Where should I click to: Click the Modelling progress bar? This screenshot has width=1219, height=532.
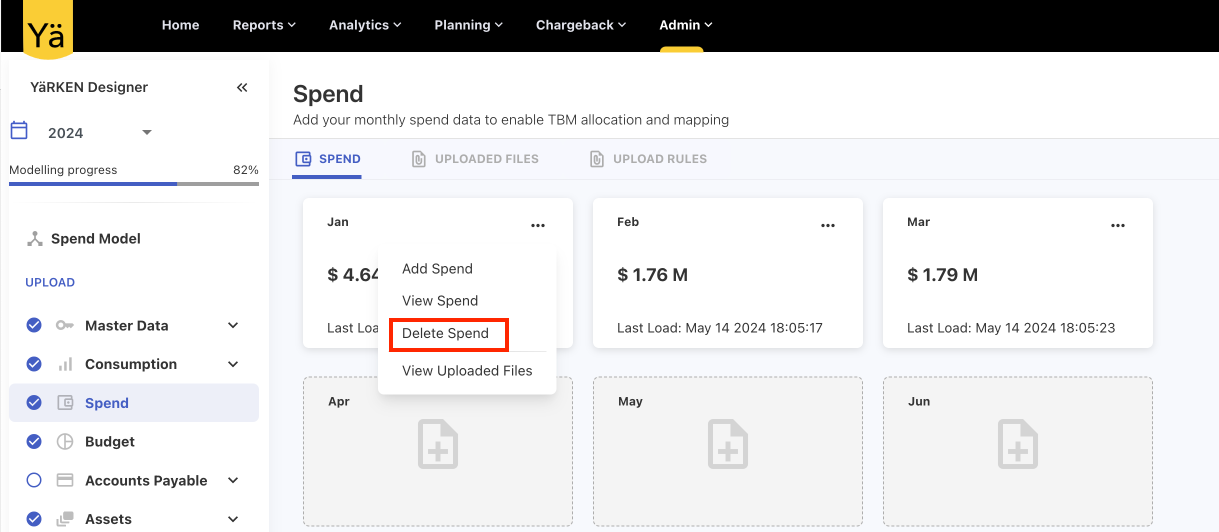134,184
